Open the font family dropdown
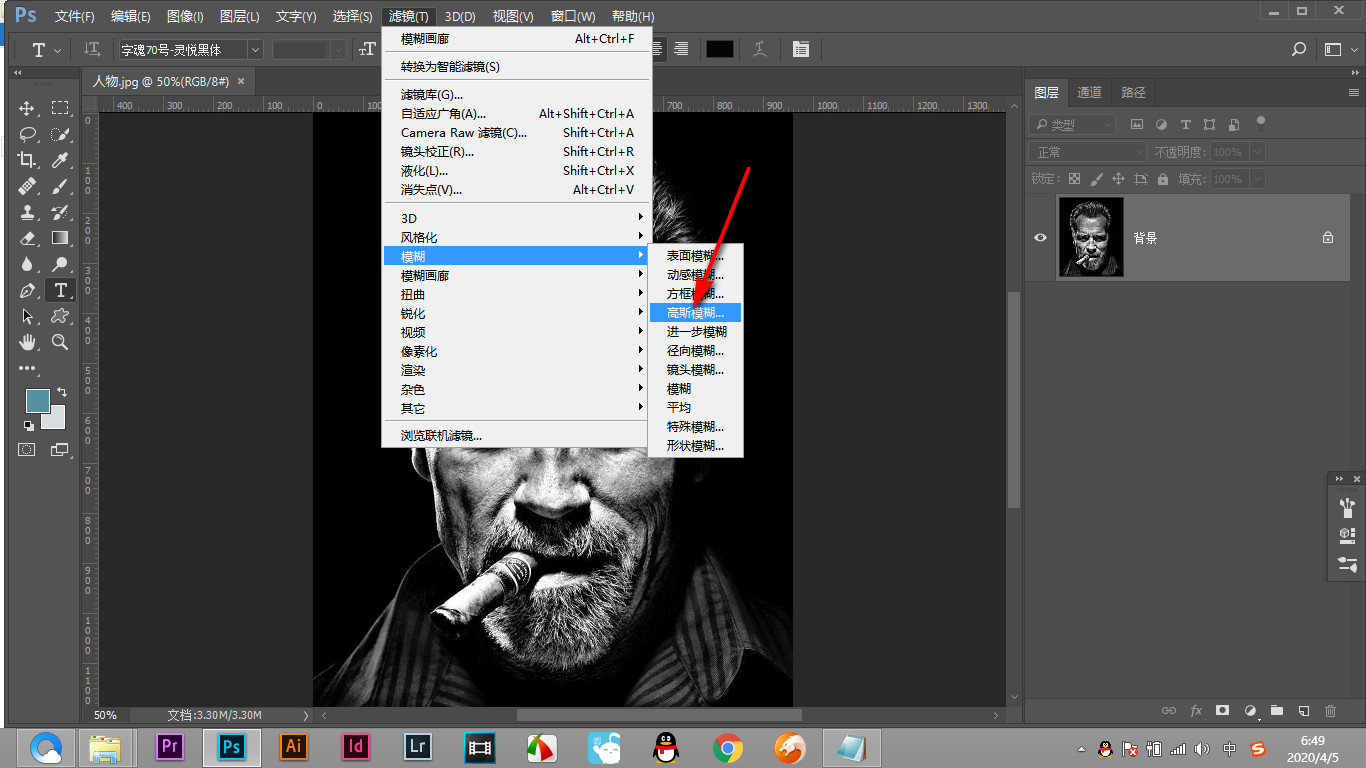The width and height of the screenshot is (1366, 768). [255, 49]
